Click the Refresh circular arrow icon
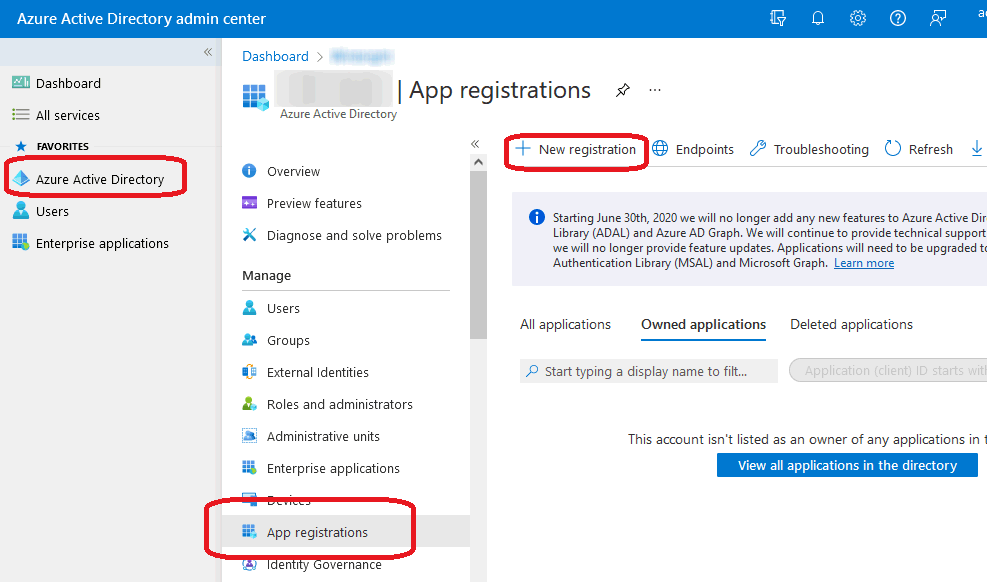 tap(892, 149)
